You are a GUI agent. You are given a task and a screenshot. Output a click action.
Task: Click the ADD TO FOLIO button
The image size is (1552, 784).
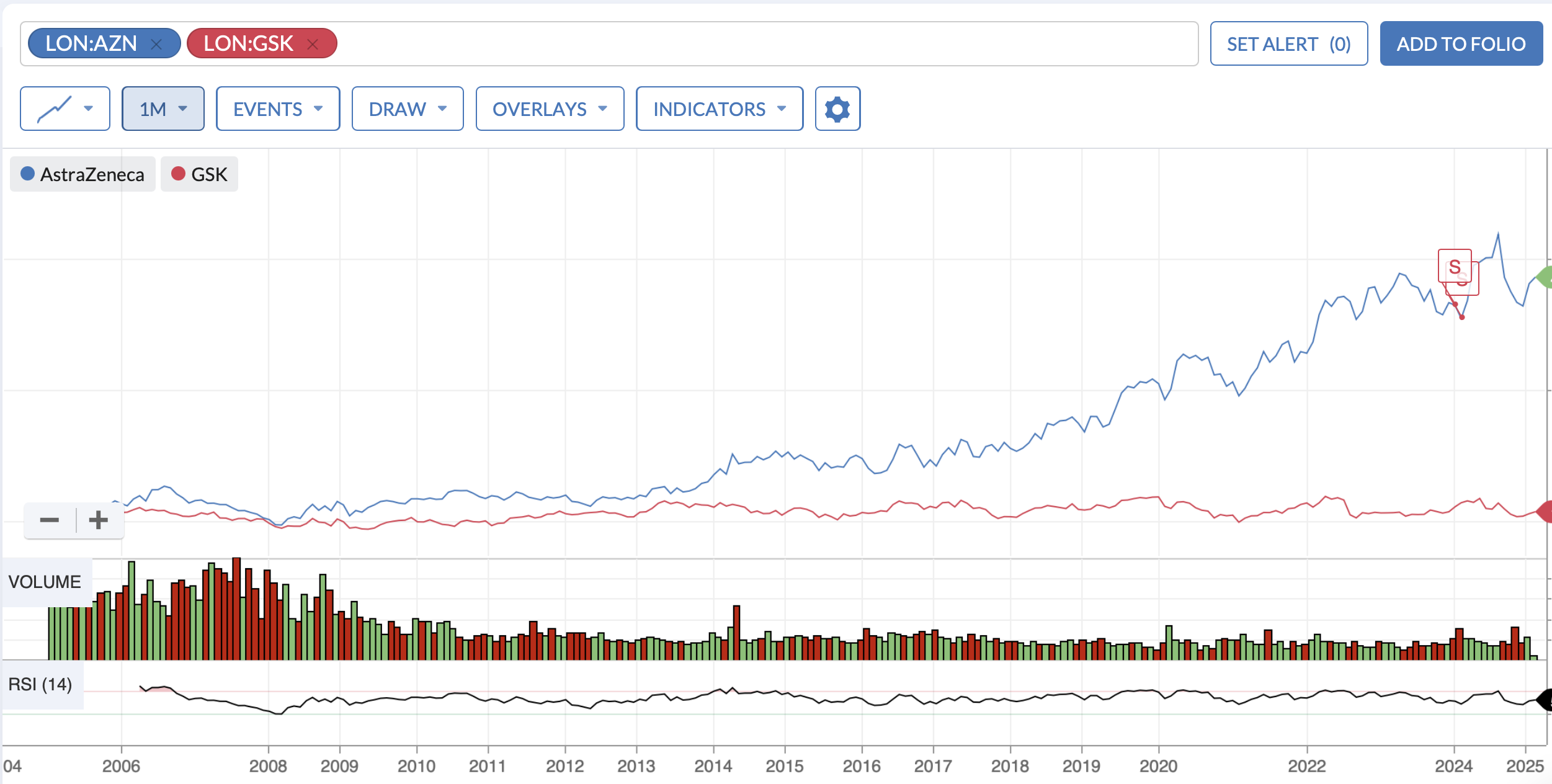(1461, 44)
